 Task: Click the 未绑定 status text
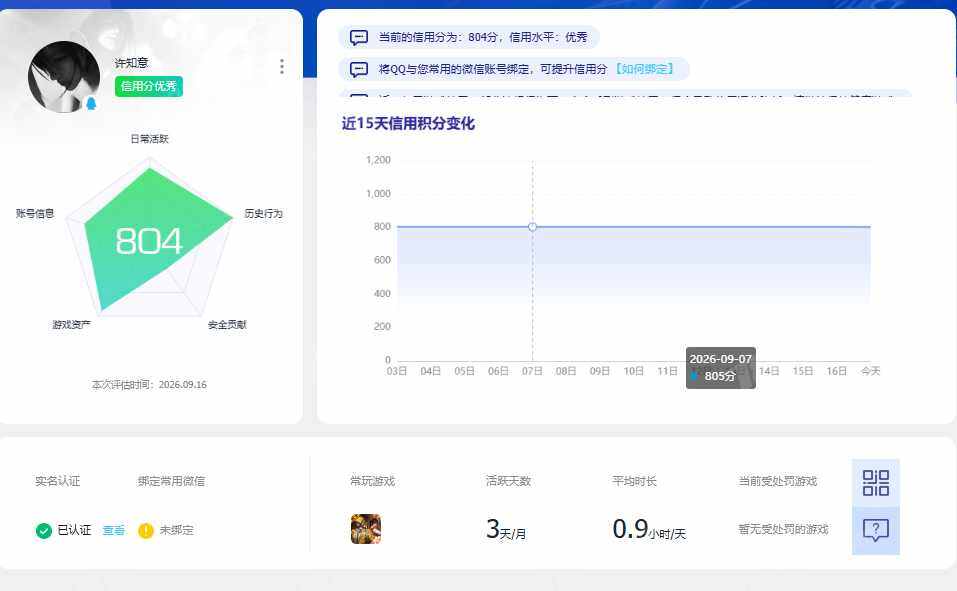(176, 531)
